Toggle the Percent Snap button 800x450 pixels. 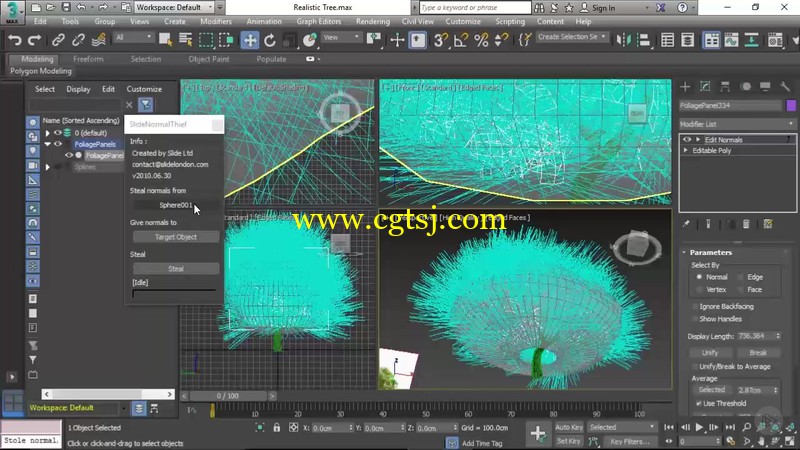point(481,40)
